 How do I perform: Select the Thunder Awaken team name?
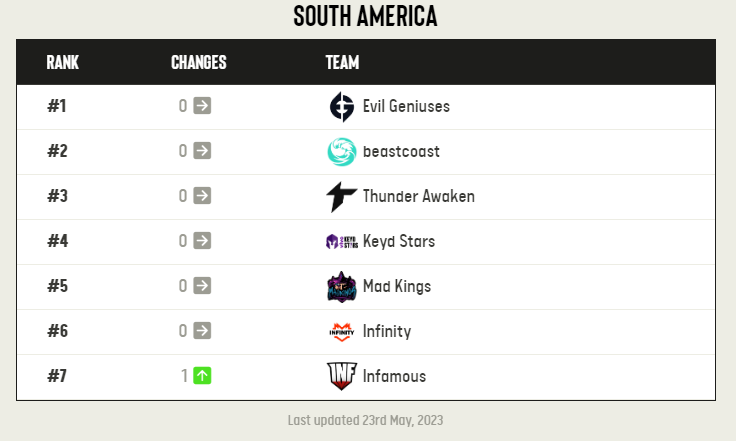(419, 196)
